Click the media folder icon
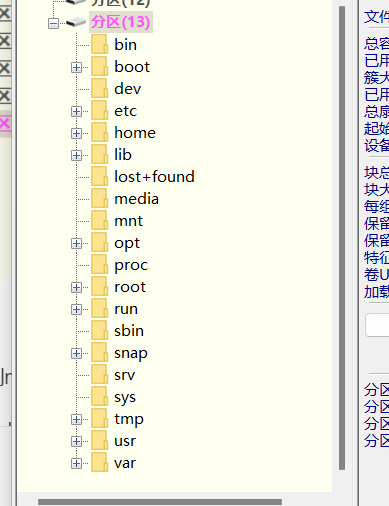Screen dimensions: 389x506 point(100,198)
